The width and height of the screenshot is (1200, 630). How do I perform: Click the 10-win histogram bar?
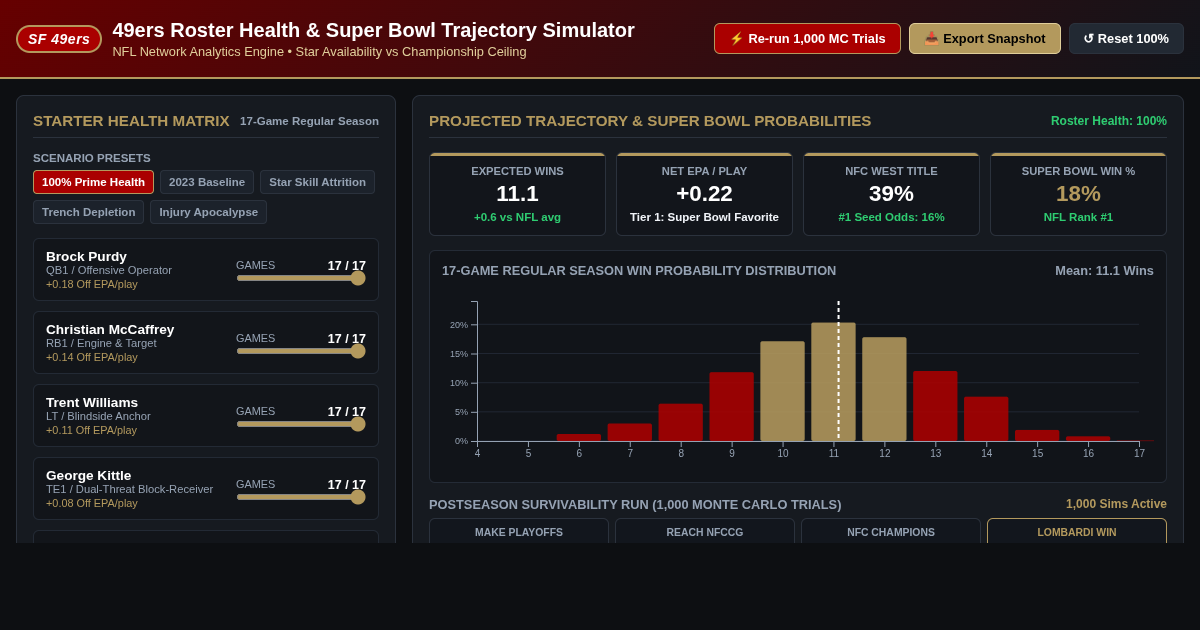click(x=782, y=391)
